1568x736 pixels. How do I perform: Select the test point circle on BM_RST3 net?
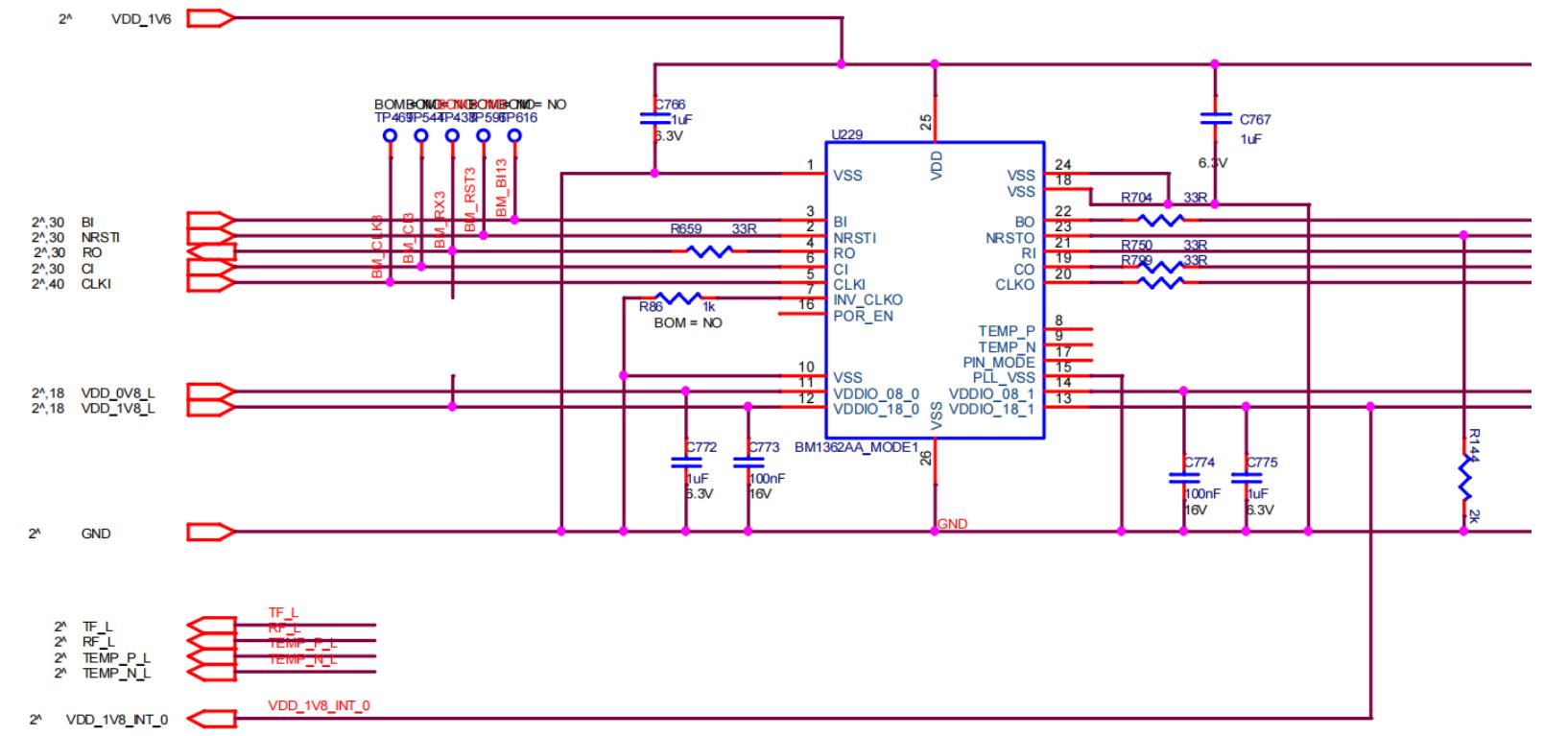(x=483, y=135)
